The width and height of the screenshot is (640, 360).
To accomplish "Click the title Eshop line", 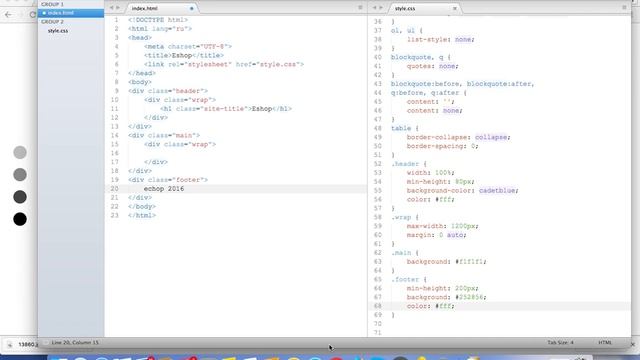I will pyautogui.click(x=184, y=56).
